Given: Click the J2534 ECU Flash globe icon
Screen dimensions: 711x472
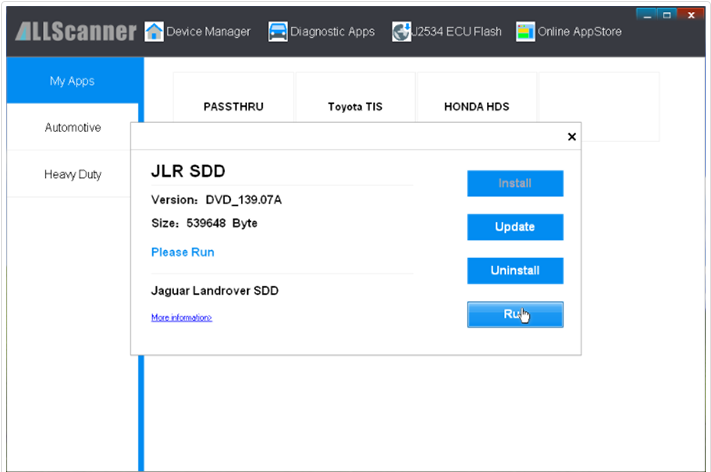Looking at the screenshot, I should tap(401, 32).
